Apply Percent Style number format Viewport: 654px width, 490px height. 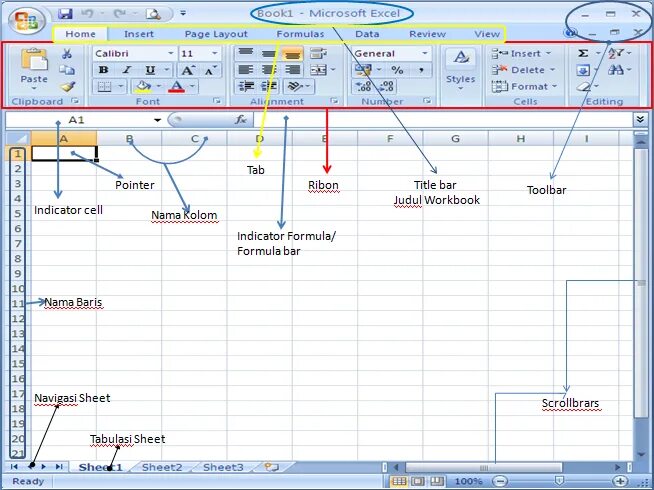[x=397, y=70]
